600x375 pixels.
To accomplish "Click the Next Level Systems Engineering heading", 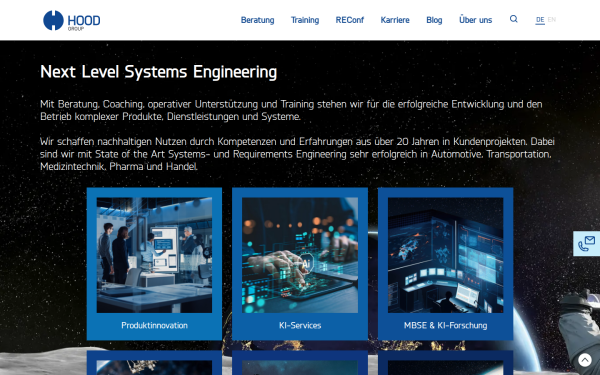I will (158, 72).
